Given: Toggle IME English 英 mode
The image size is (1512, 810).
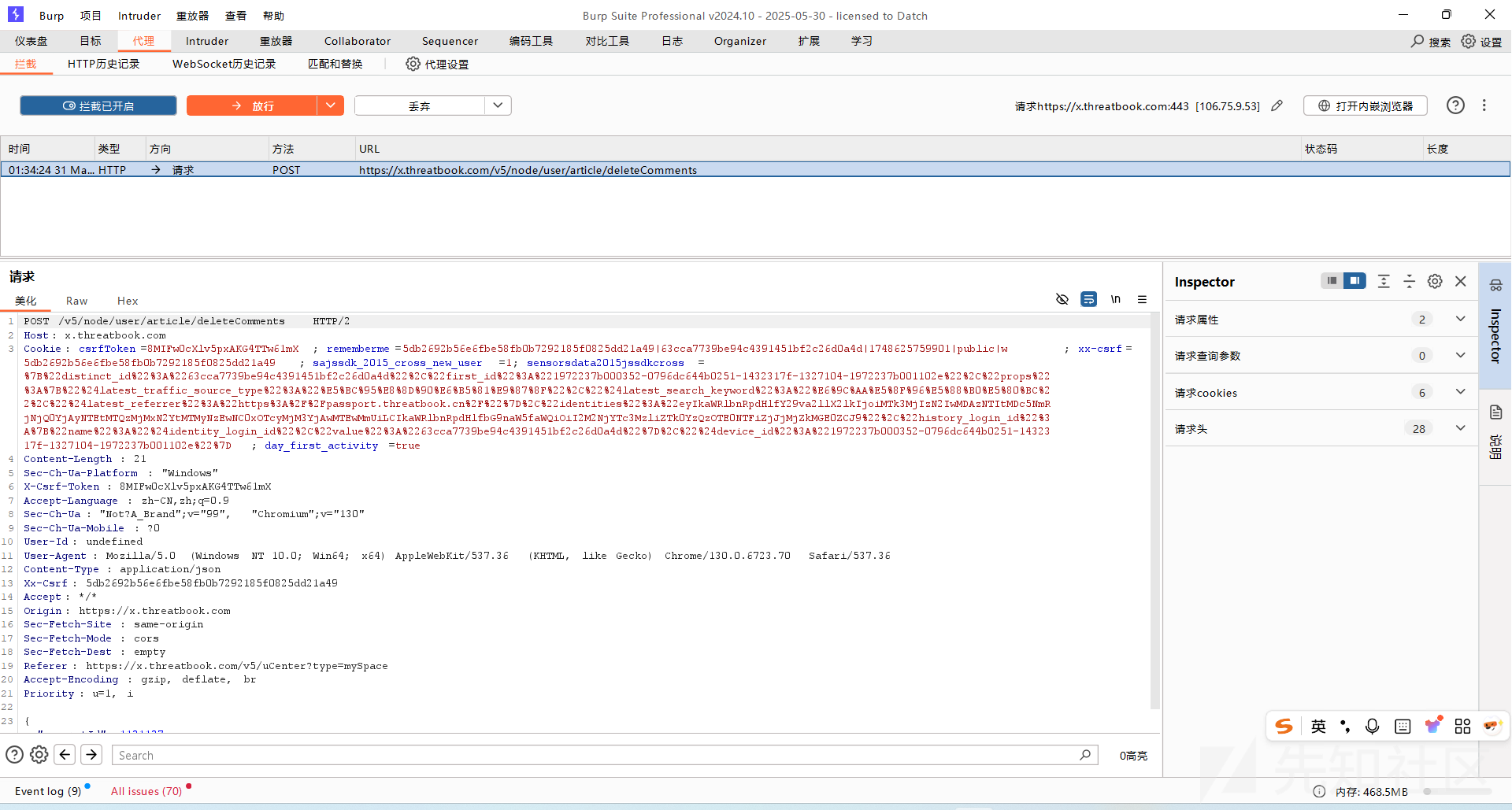Looking at the screenshot, I should pyautogui.click(x=1318, y=726).
